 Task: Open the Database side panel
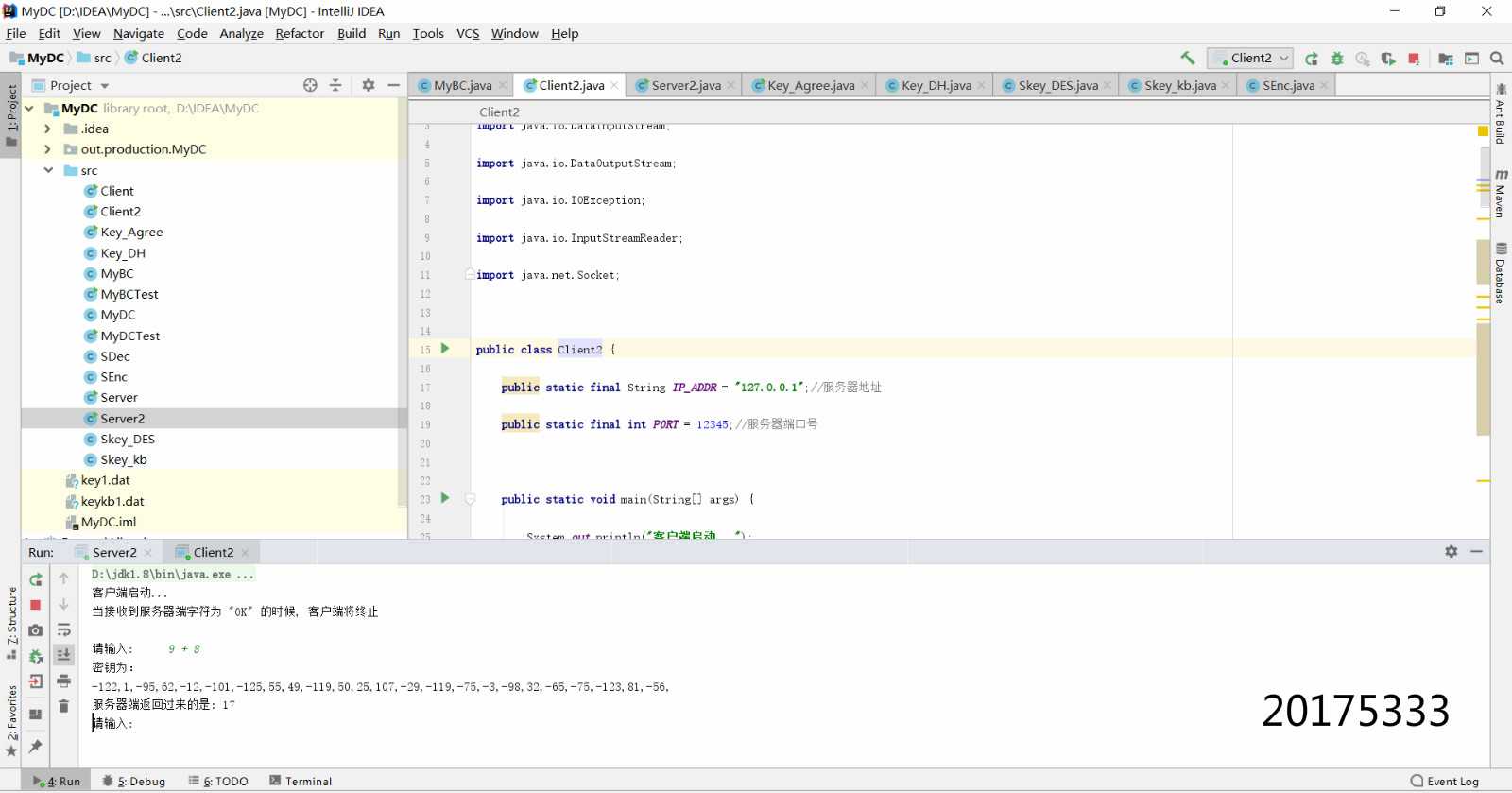pyautogui.click(x=1501, y=272)
